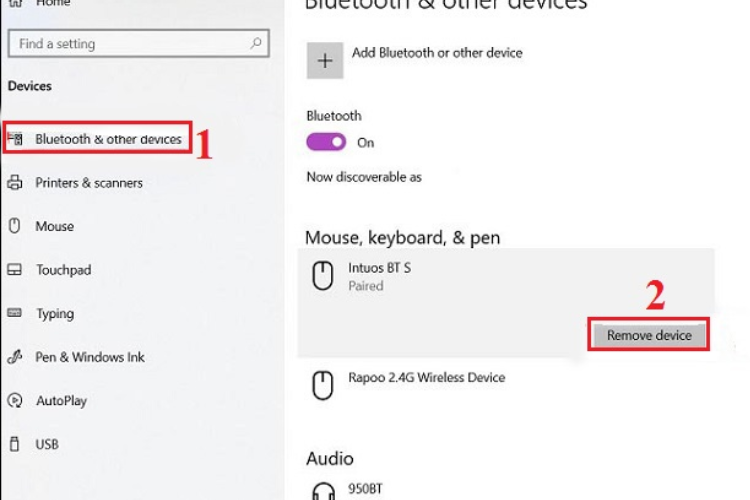Click the On label next to toggle
Screen dimensions: 750x500
point(365,143)
